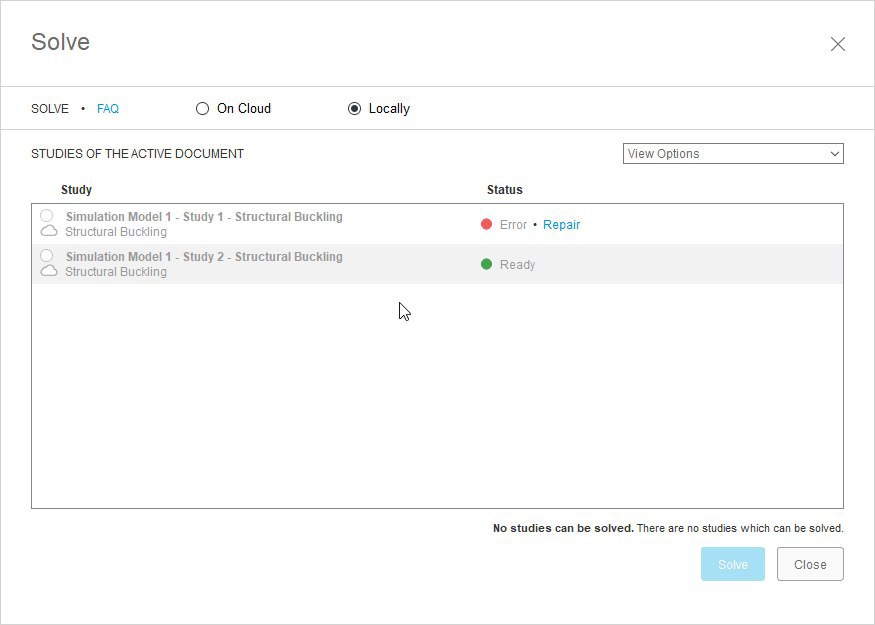Click the Repair link for Study 1
Viewport: 875px width, 625px height.
(x=561, y=224)
